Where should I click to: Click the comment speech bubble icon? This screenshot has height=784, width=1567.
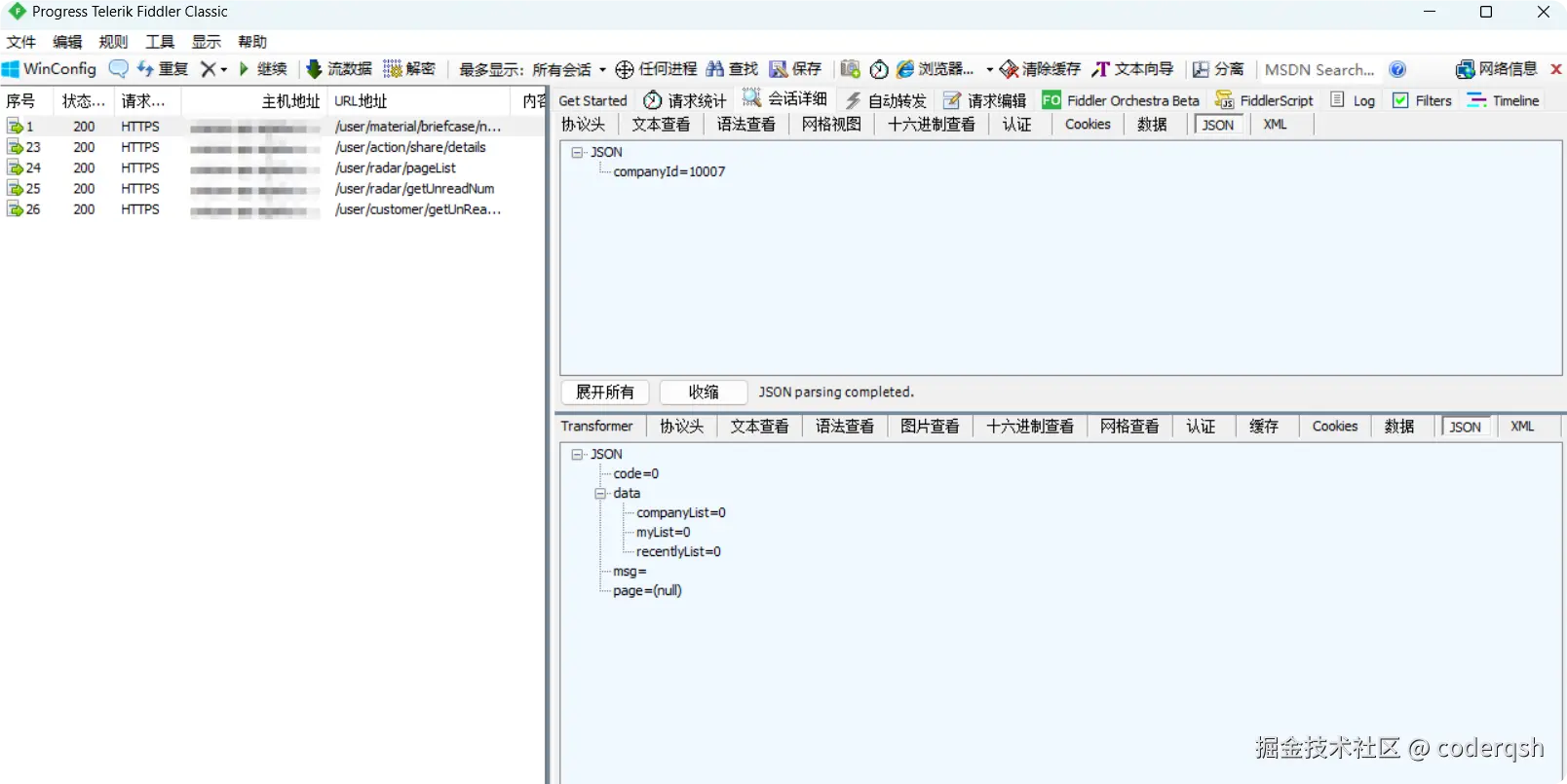point(118,68)
